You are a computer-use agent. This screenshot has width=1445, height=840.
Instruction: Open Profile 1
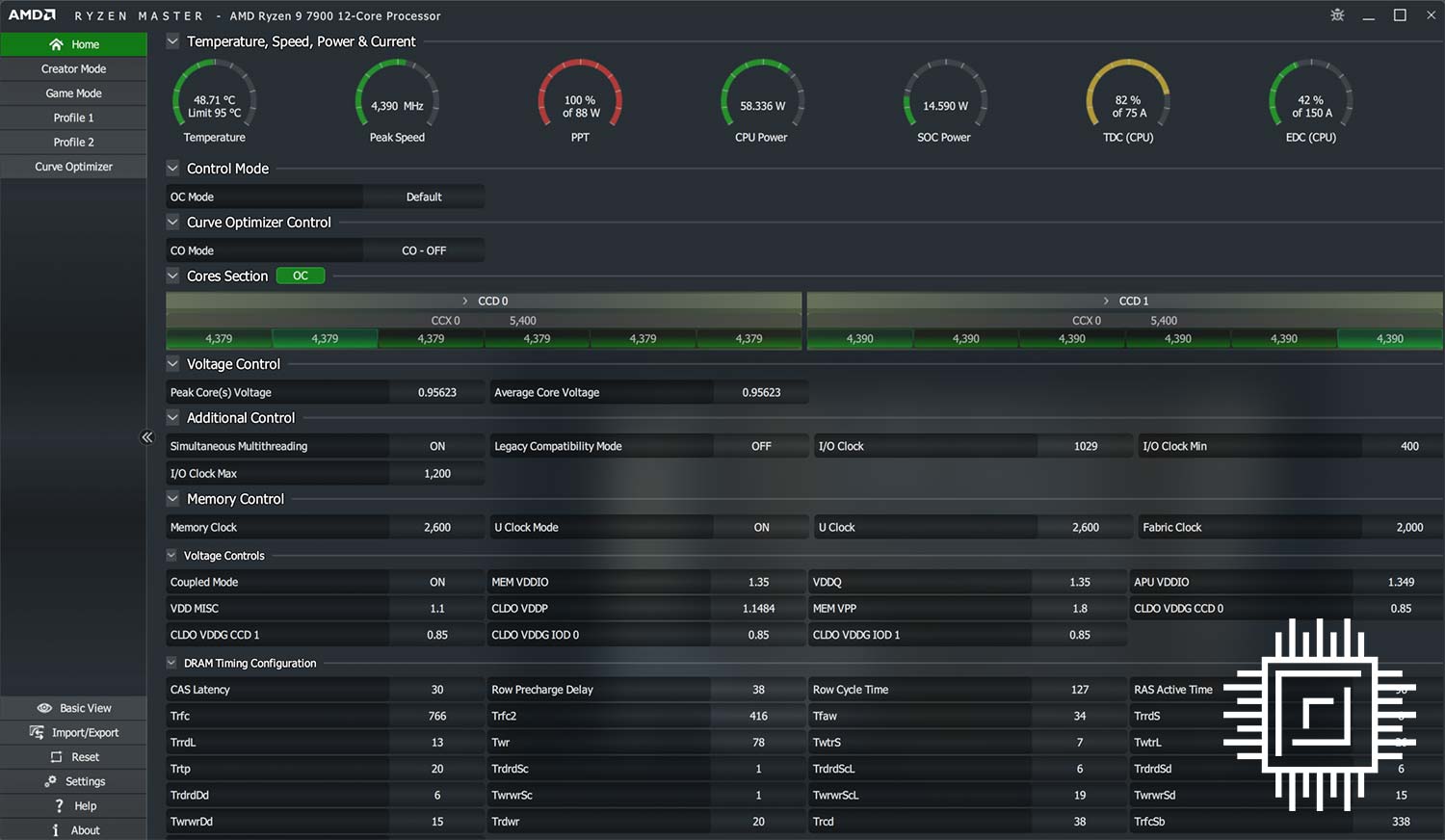point(73,118)
